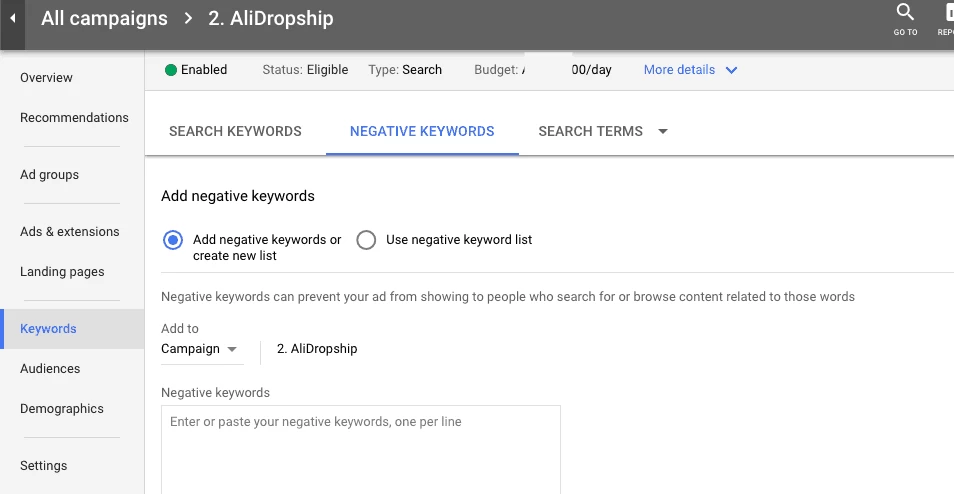Select 'Use negative keyword list' option
Image resolution: width=954 pixels, height=494 pixels.
pyautogui.click(x=367, y=240)
